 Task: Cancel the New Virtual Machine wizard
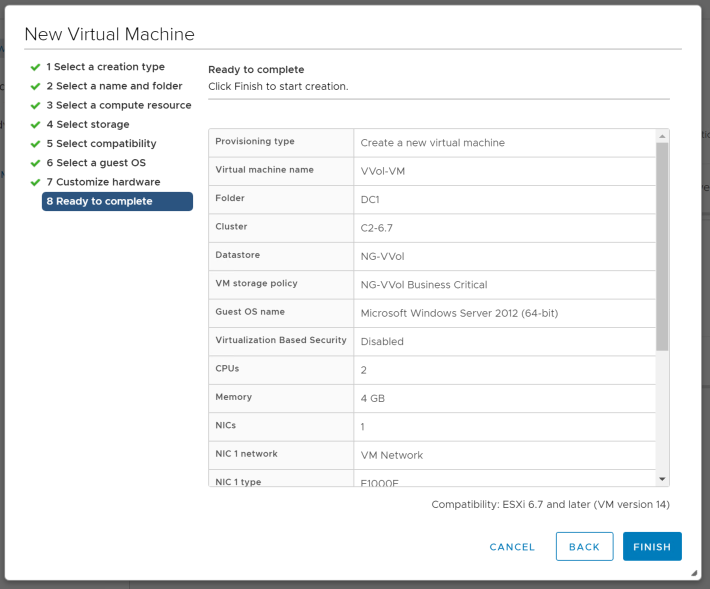(512, 547)
